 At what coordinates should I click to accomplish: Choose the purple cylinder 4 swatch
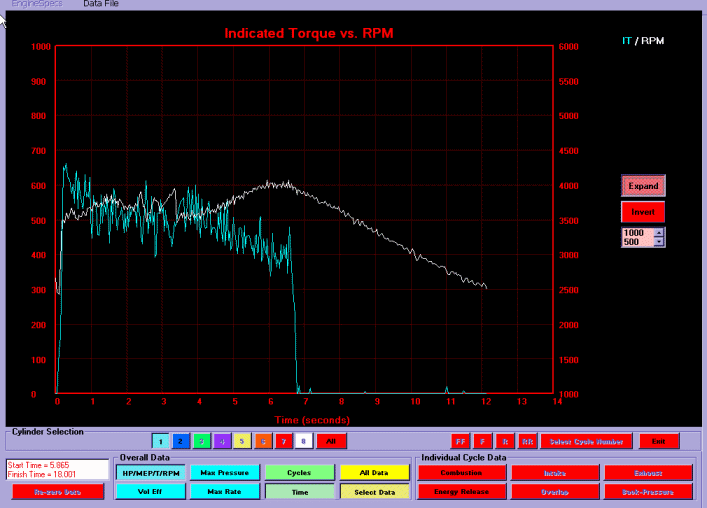coord(222,441)
